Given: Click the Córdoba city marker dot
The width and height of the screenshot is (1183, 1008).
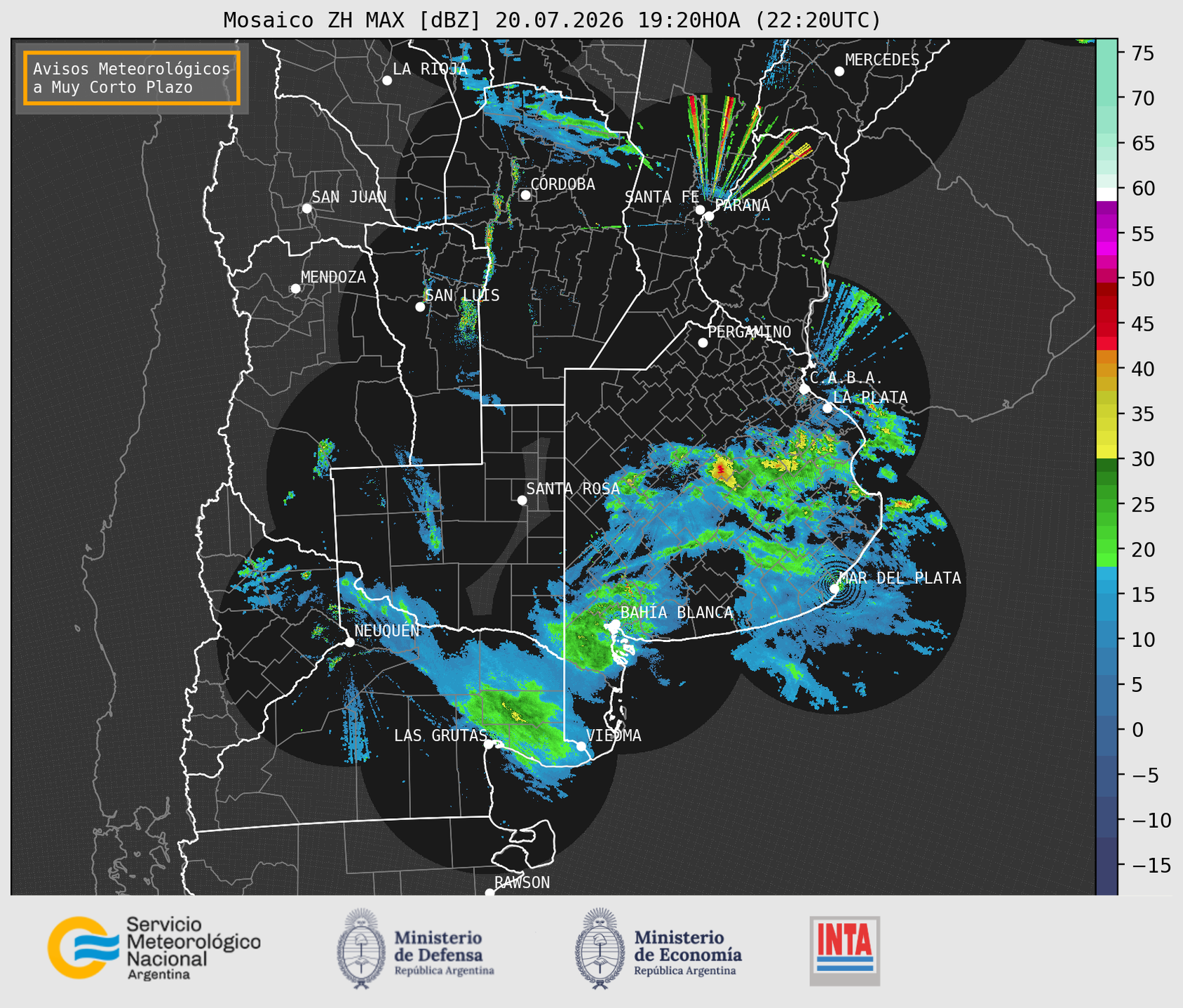Looking at the screenshot, I should [525, 195].
